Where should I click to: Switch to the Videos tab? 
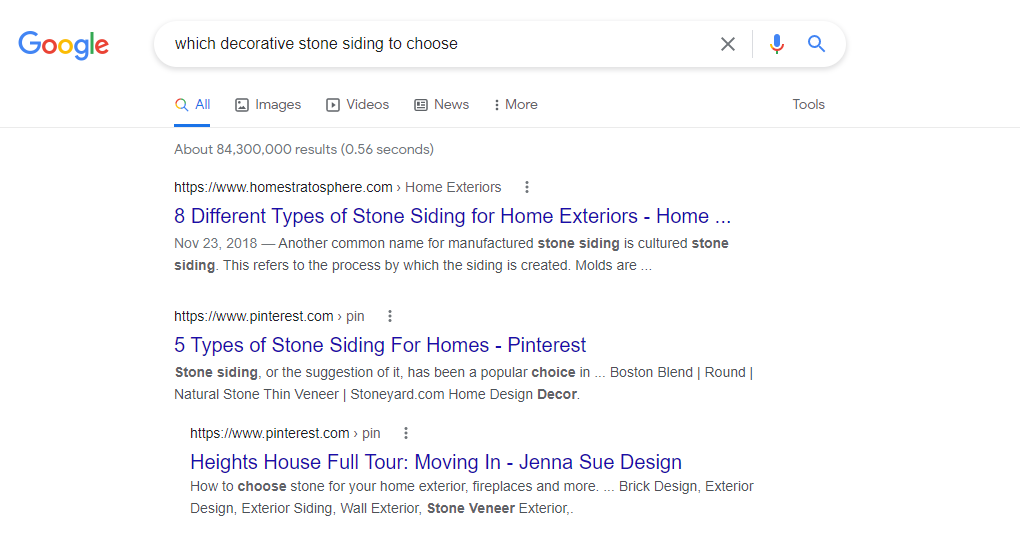pyautogui.click(x=357, y=105)
